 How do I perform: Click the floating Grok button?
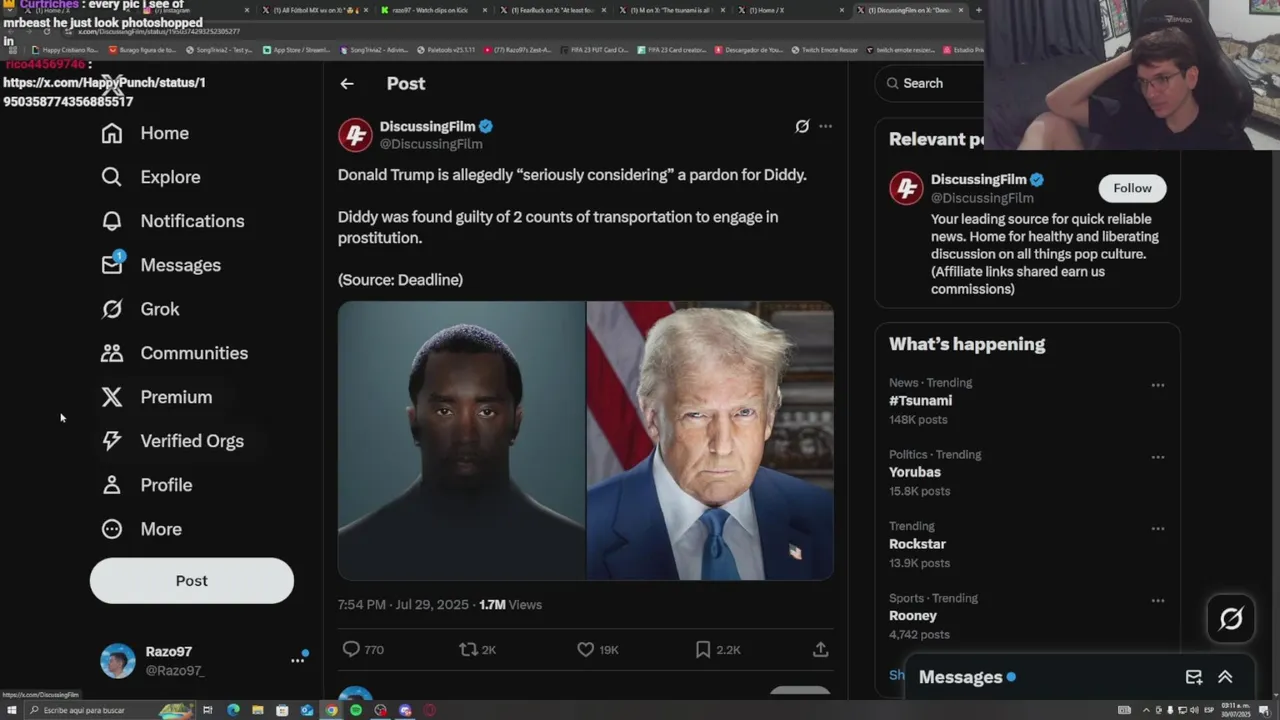pos(1231,619)
